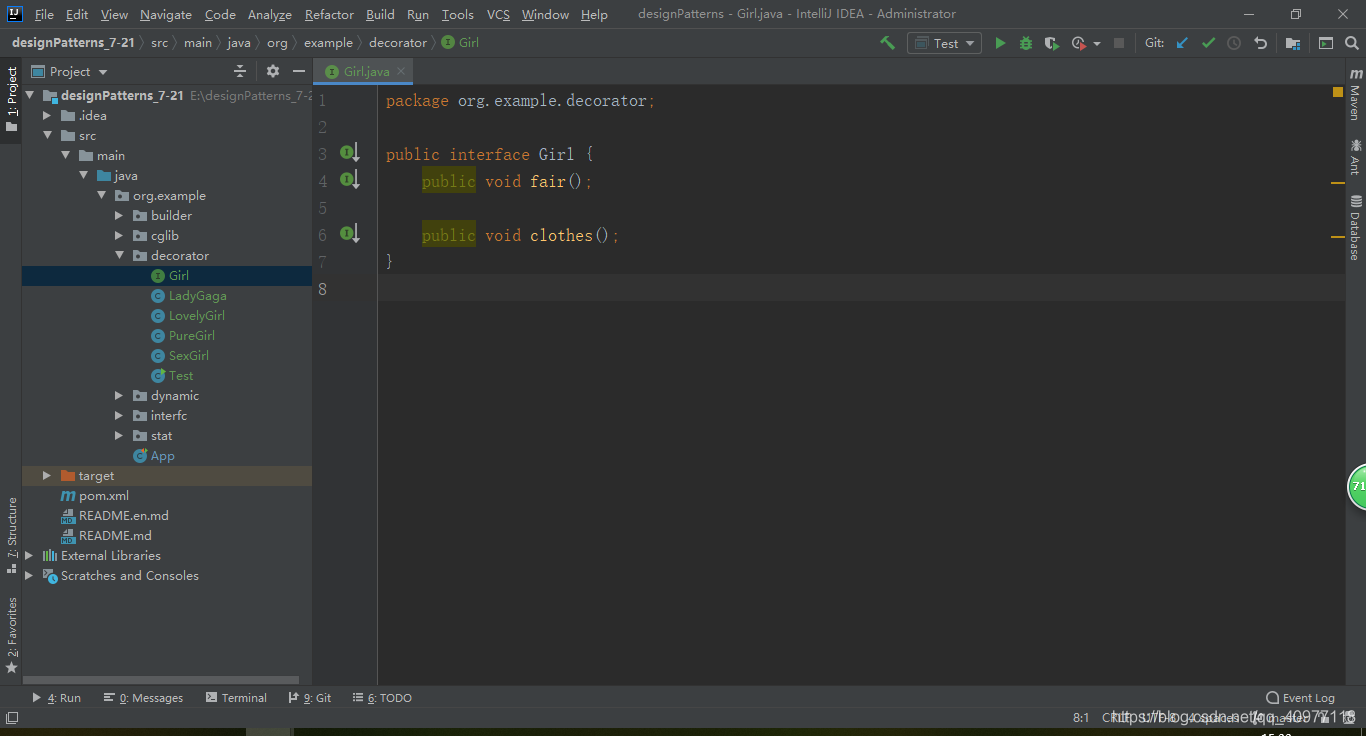Run the Test configuration with green play icon

1000,43
